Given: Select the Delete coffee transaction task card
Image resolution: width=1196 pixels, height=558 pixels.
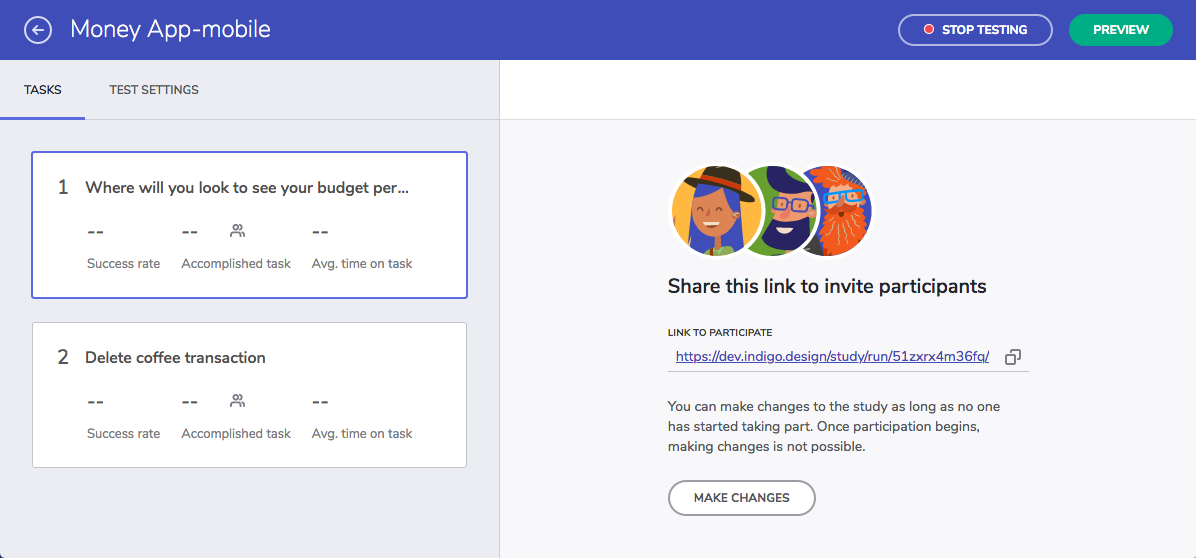Looking at the screenshot, I should pos(249,395).
